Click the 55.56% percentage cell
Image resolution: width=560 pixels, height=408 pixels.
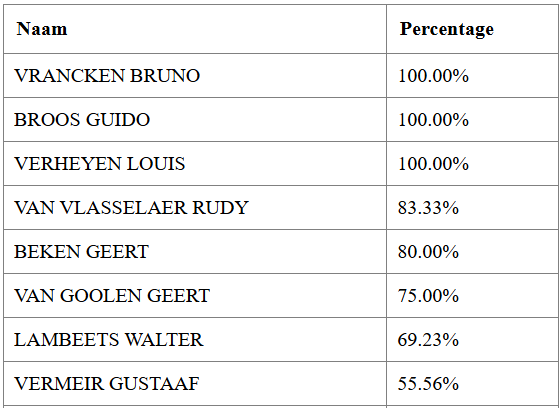(472, 383)
